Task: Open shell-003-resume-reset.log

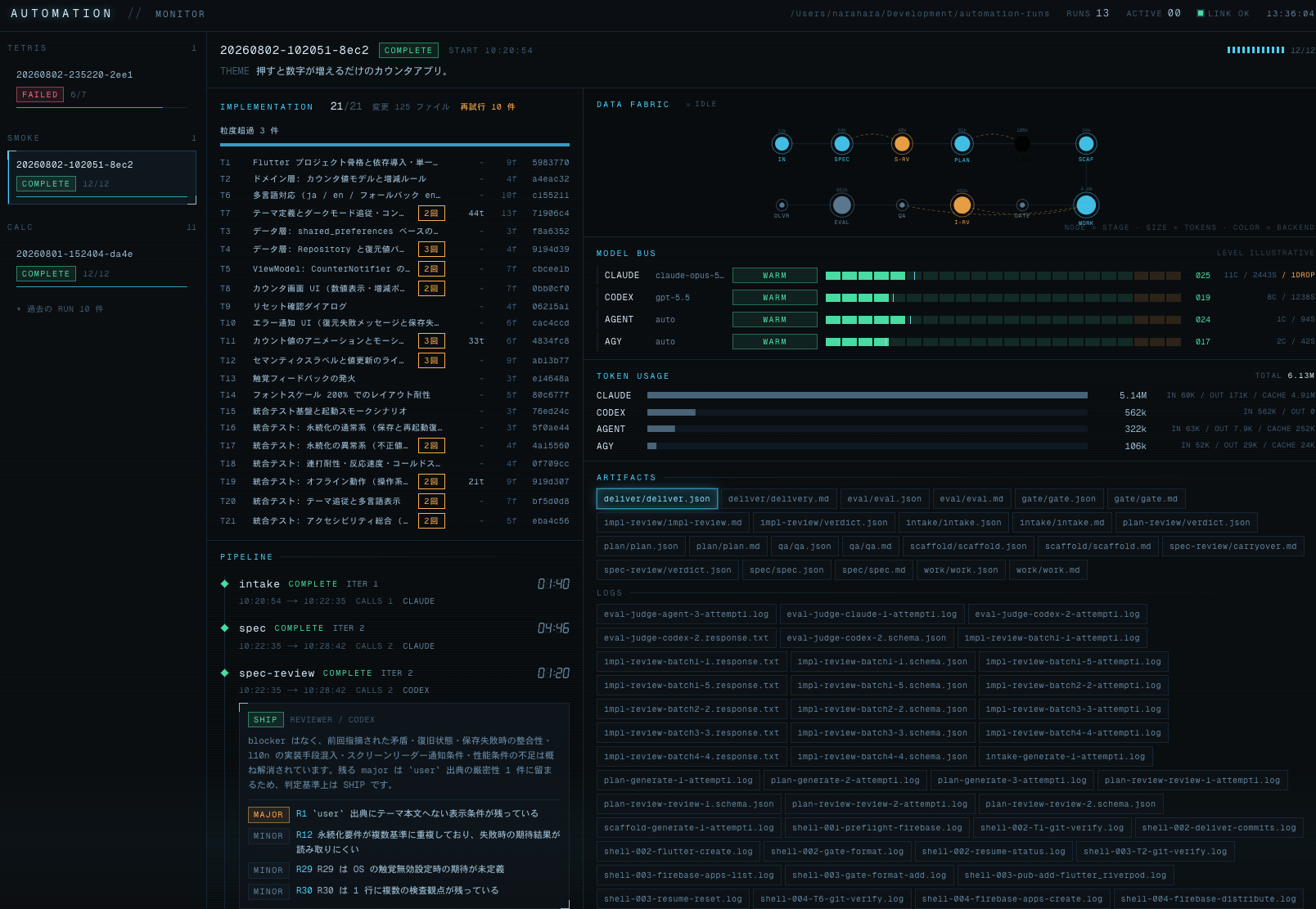Action: pos(674,899)
